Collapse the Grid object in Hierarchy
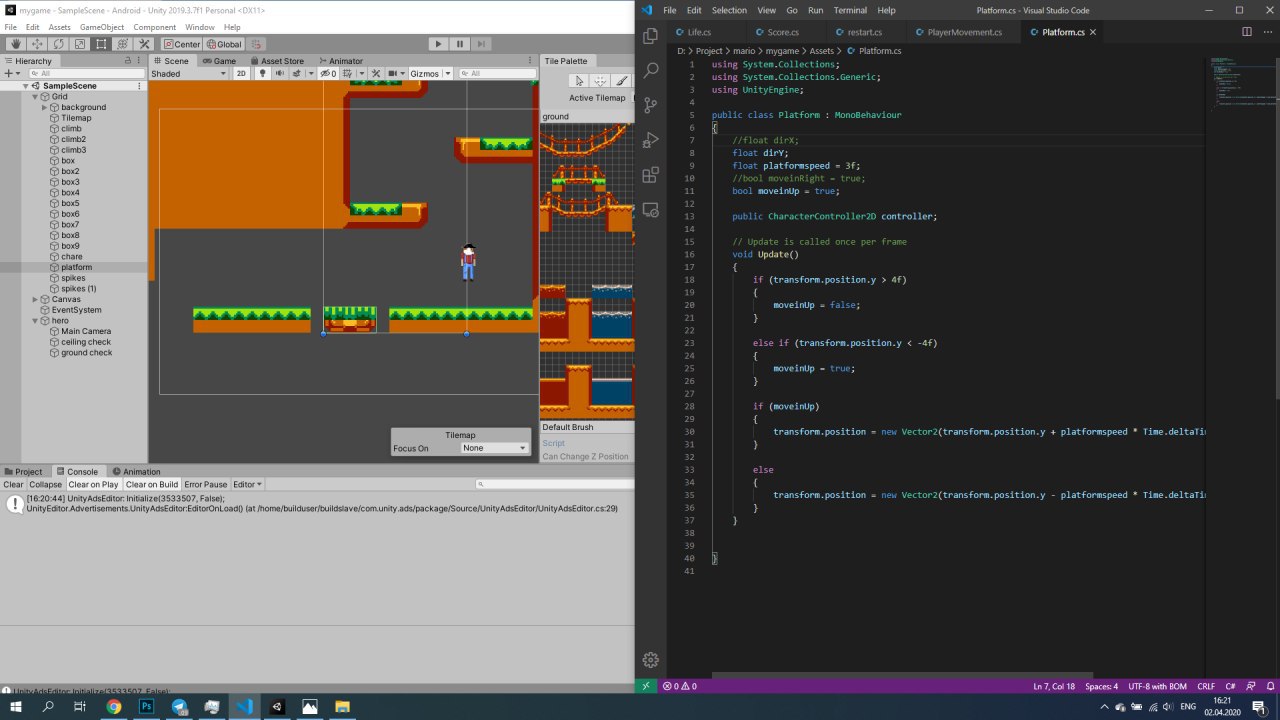 pyautogui.click(x=35, y=97)
